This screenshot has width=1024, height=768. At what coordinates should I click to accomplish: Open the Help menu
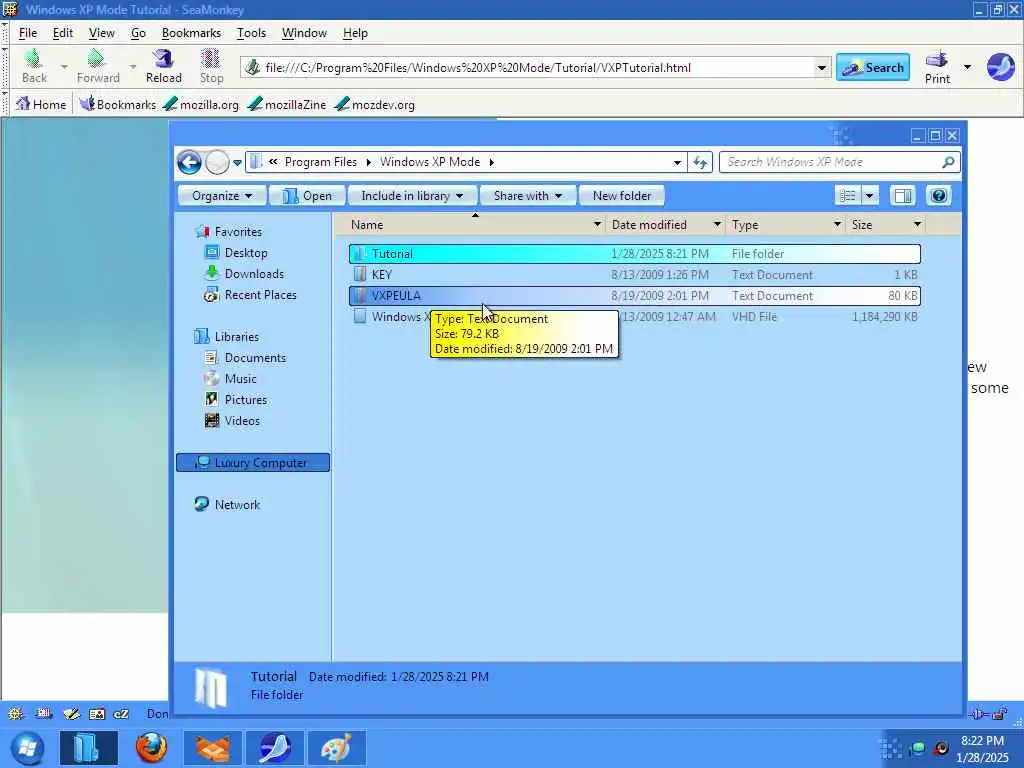tap(355, 33)
